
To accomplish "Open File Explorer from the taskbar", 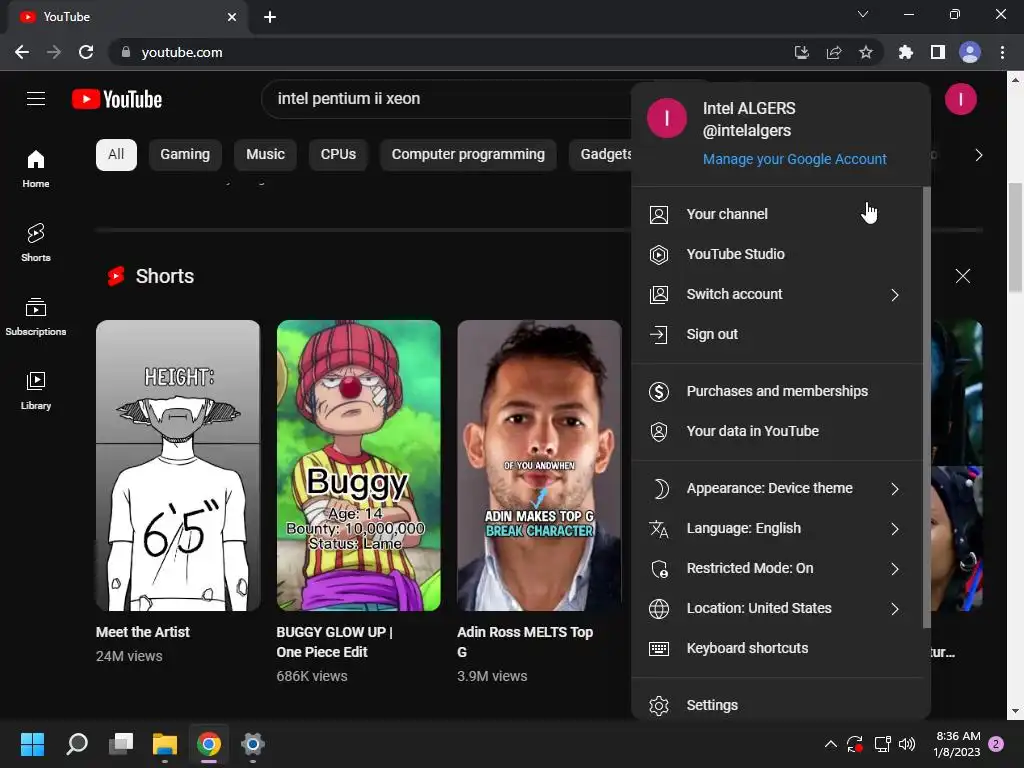I will click(x=164, y=744).
